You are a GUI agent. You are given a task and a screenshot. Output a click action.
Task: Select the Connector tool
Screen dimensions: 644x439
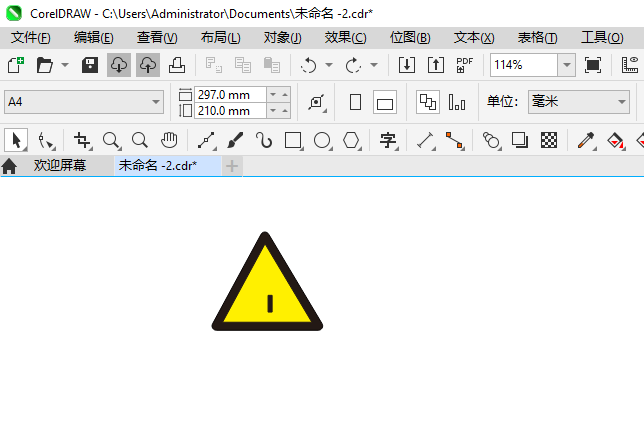[x=455, y=140]
